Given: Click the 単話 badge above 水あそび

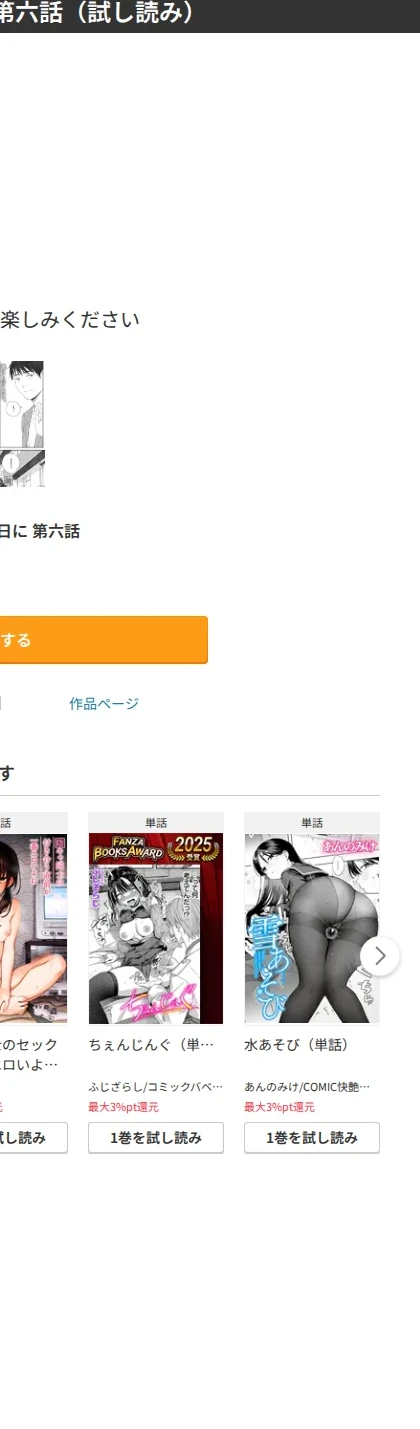Looking at the screenshot, I should click(312, 822).
